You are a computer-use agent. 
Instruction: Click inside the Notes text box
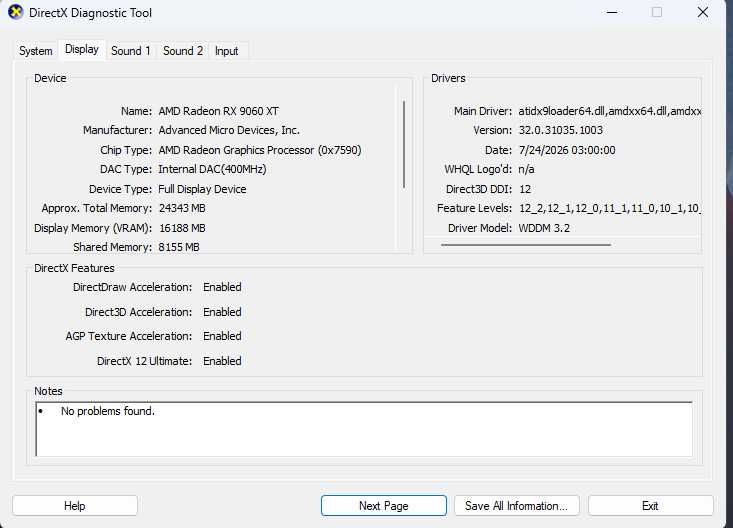(364, 429)
